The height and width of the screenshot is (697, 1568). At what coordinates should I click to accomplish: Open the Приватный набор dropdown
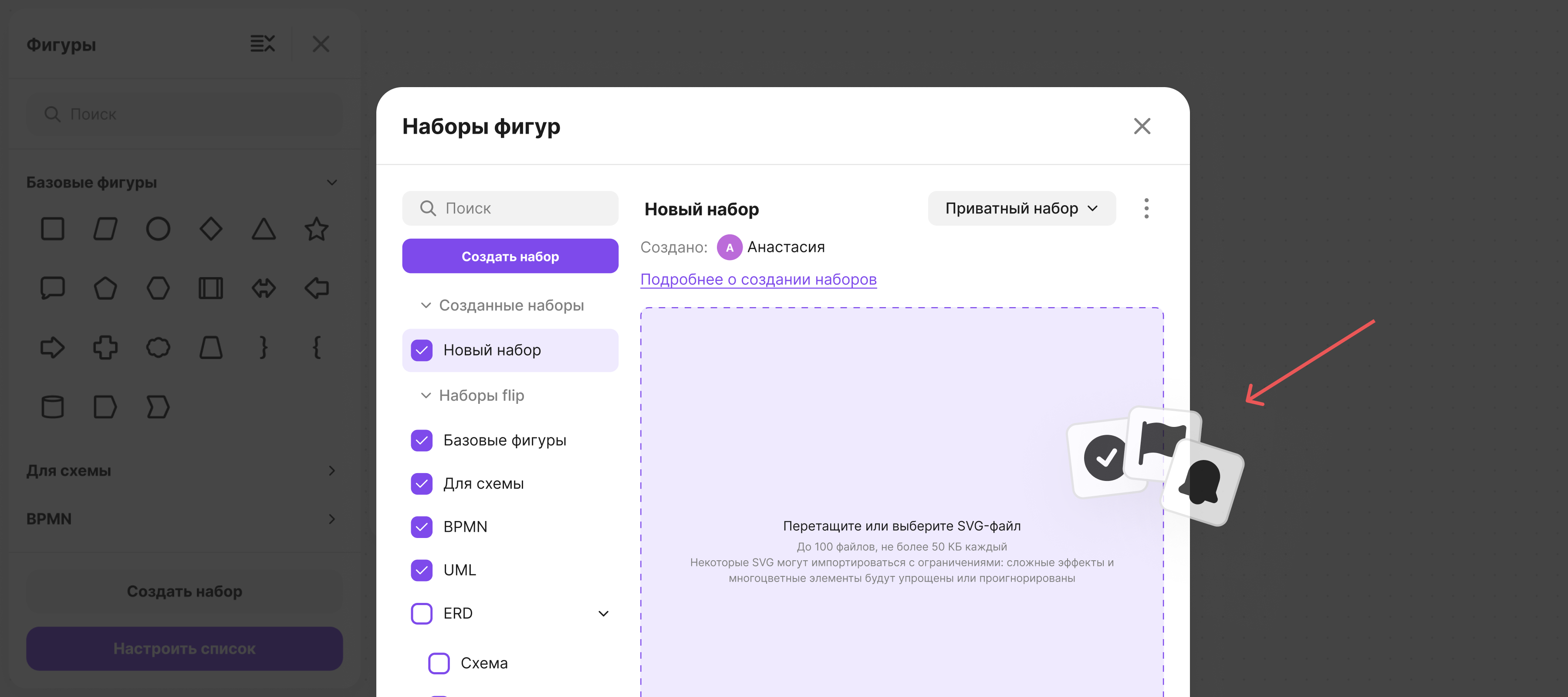[x=1021, y=208]
